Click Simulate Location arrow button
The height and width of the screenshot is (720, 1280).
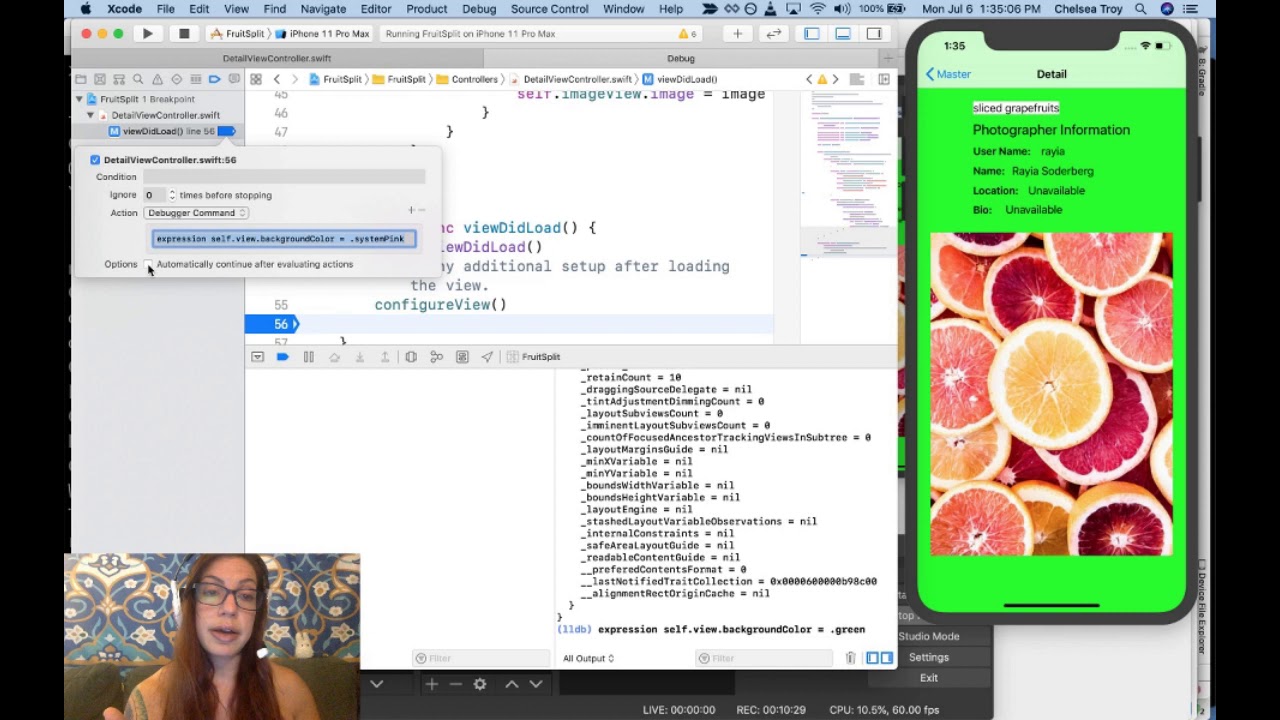coord(487,357)
